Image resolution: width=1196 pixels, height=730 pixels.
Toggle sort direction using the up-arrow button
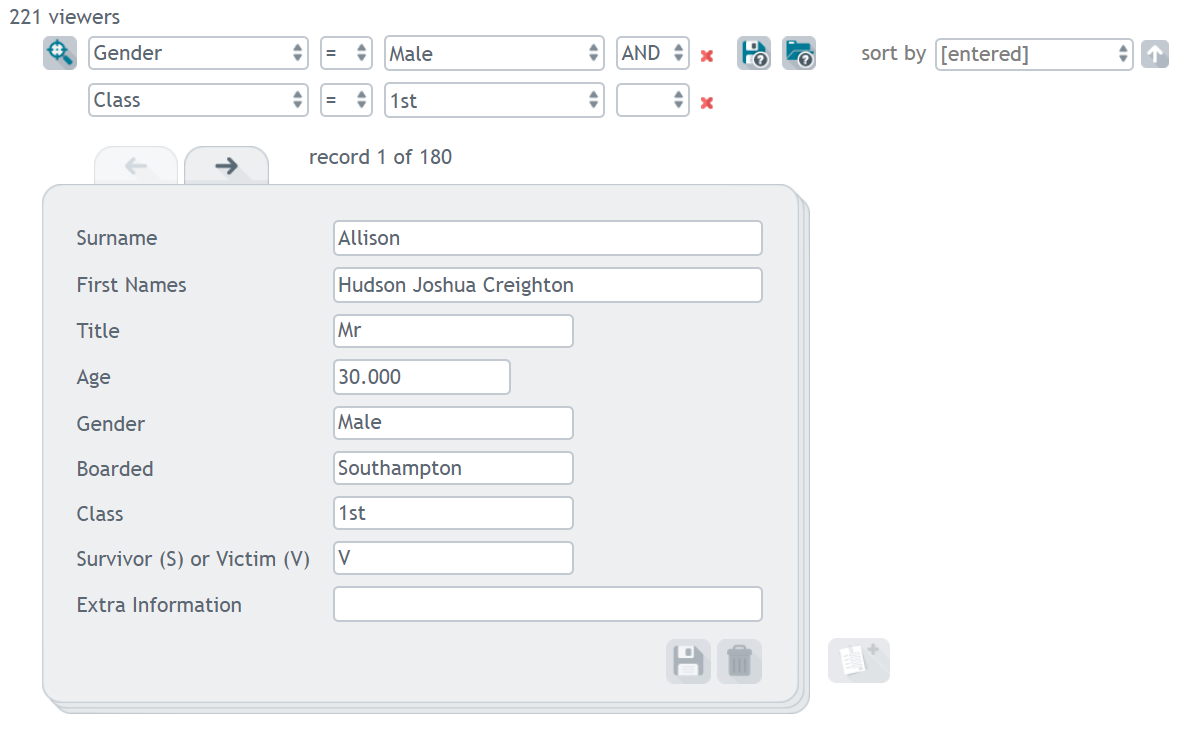1155,54
